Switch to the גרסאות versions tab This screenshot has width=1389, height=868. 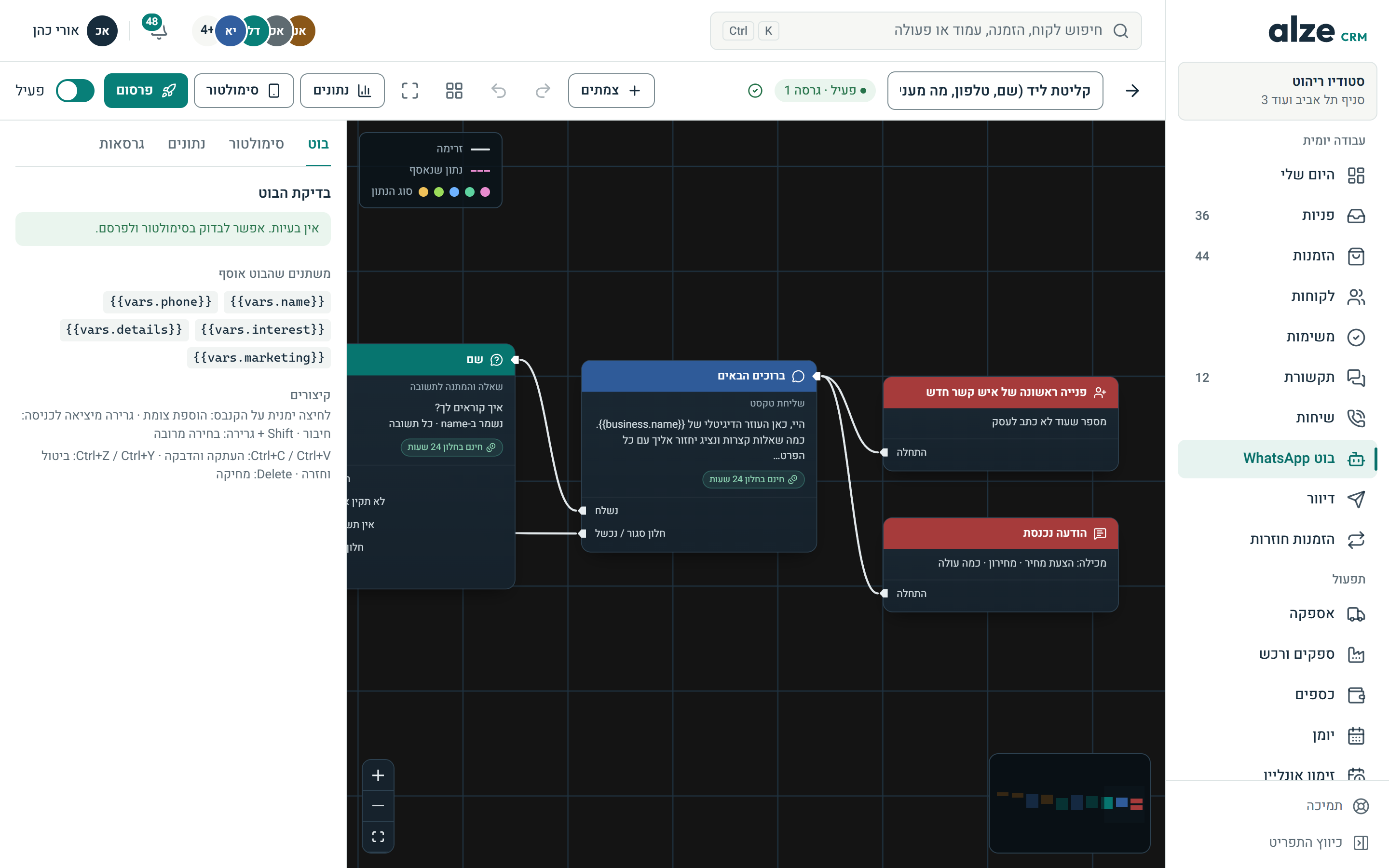coord(122,144)
